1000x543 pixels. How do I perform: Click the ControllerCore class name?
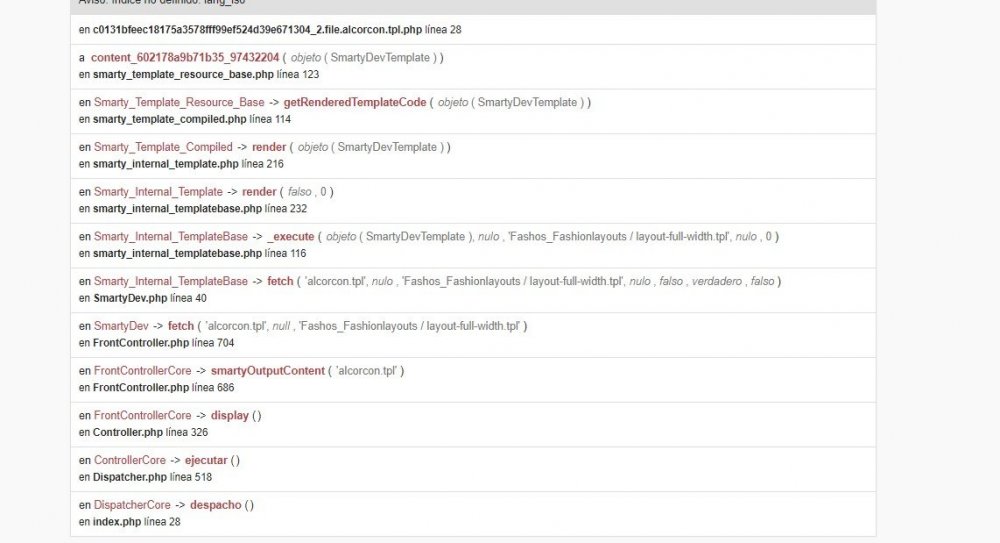click(130, 460)
